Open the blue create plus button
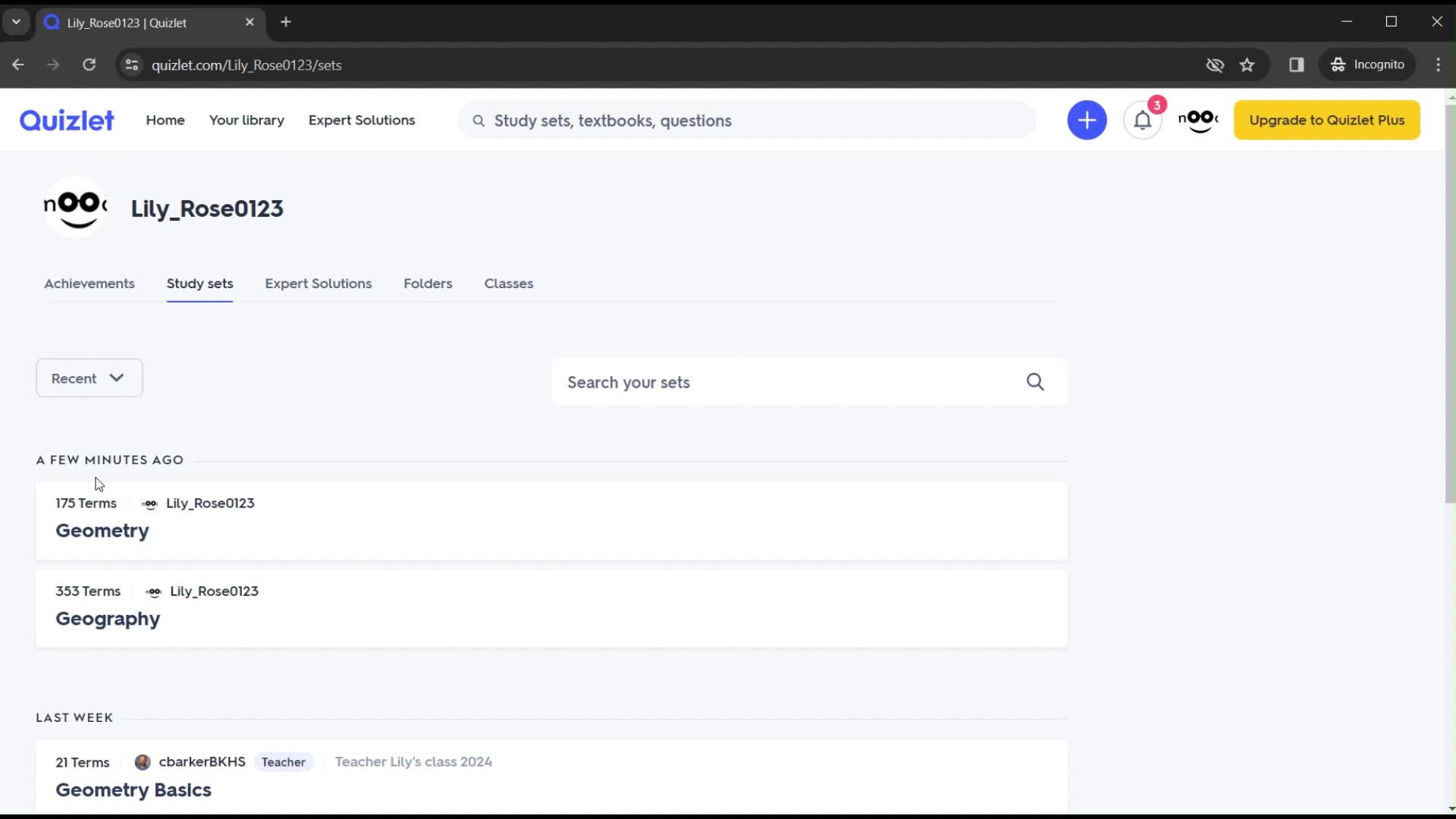 tap(1087, 120)
